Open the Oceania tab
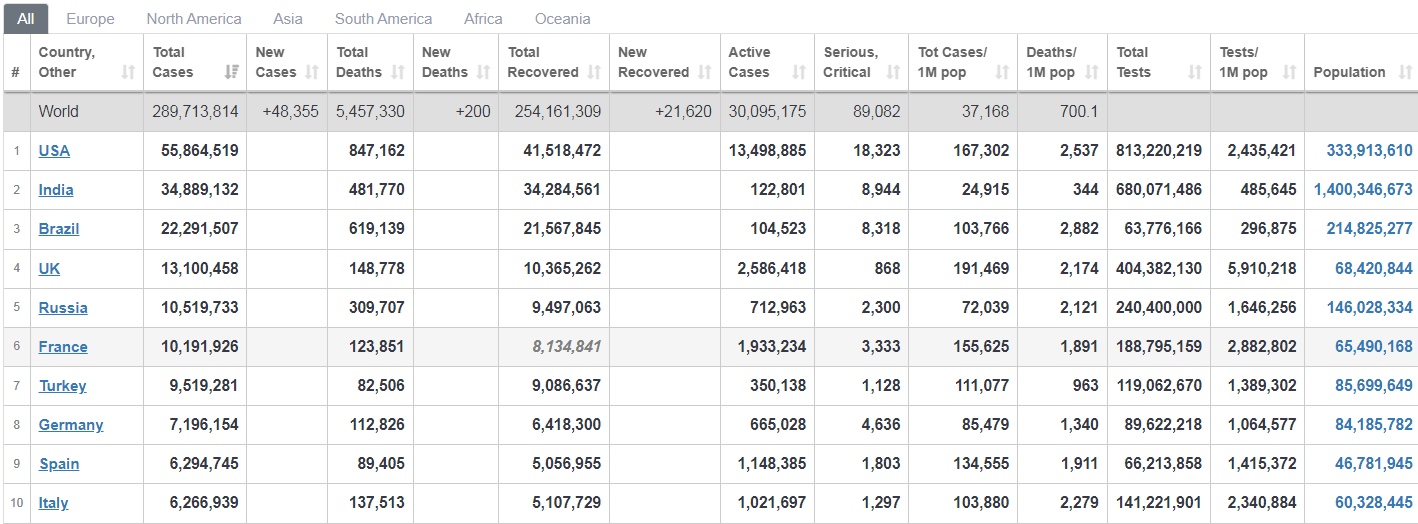 (563, 18)
